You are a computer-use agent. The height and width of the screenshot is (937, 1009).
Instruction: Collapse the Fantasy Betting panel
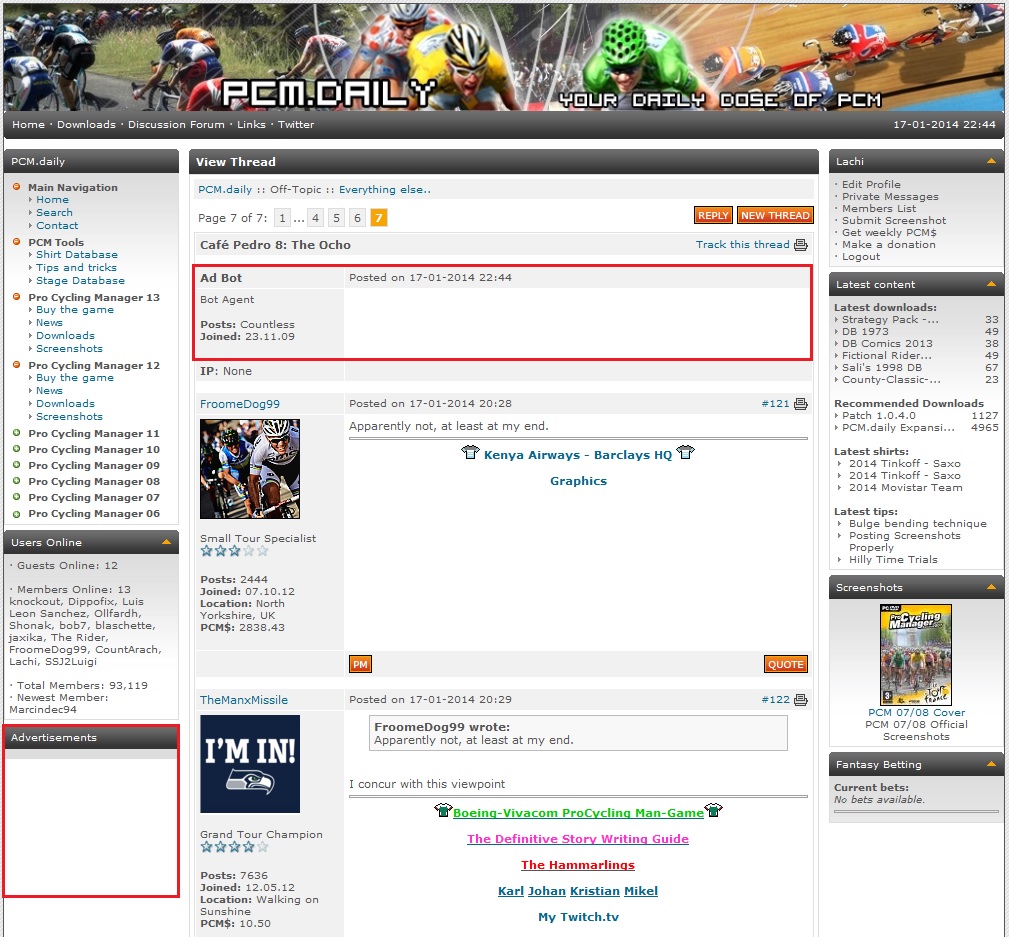click(x=991, y=765)
